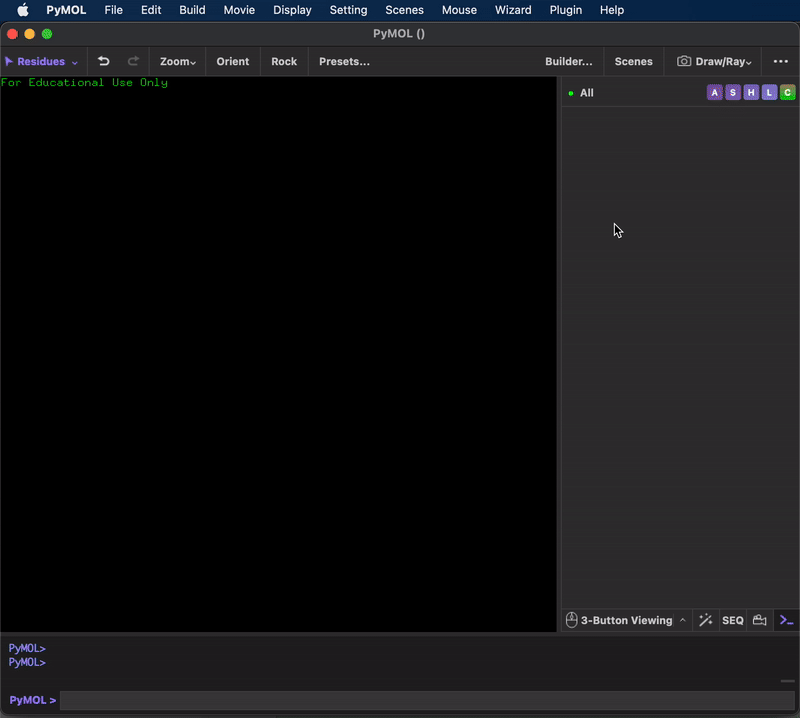Click the S show button for All
The image size is (800, 718).
coord(733,93)
